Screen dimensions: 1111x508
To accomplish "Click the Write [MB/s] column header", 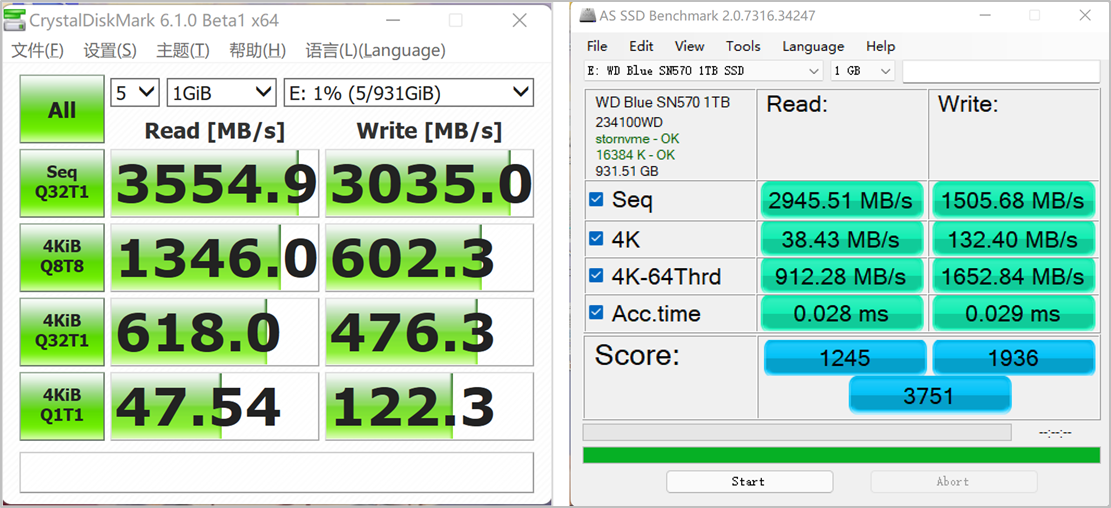I will [x=429, y=131].
